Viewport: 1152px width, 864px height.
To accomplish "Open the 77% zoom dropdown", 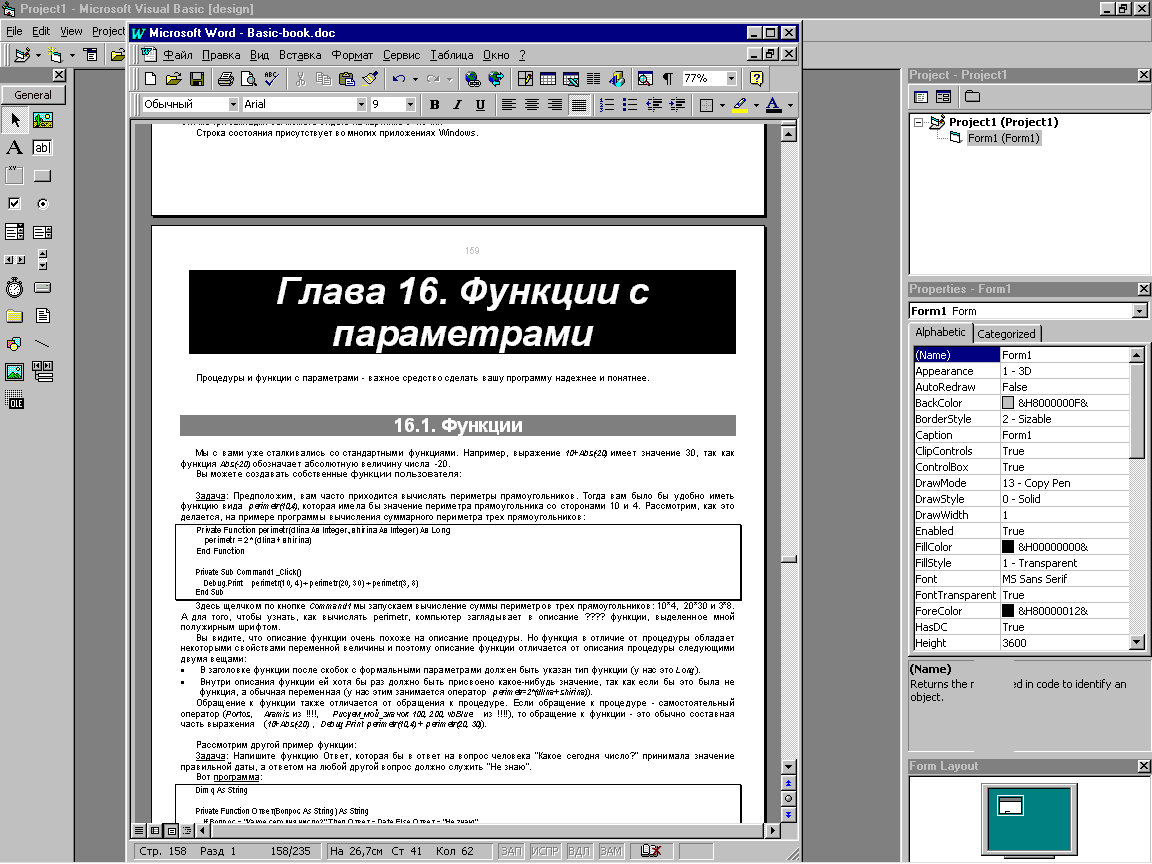I will [x=731, y=79].
